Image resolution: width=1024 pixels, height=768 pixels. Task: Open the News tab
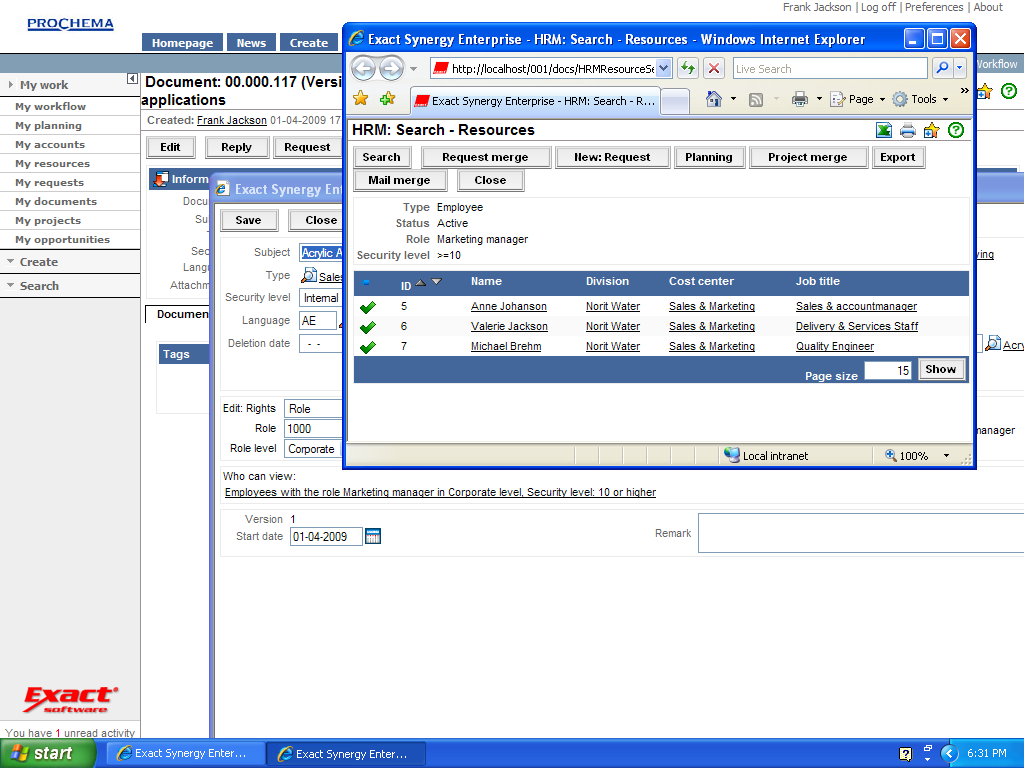tap(251, 42)
